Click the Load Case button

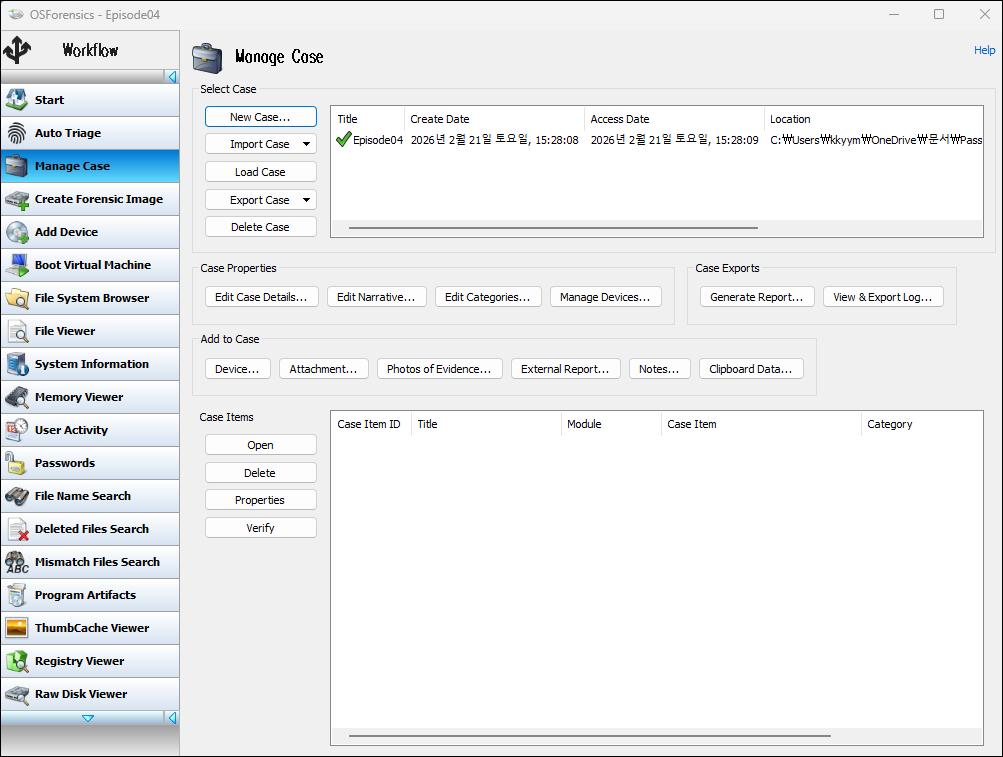pyautogui.click(x=260, y=172)
